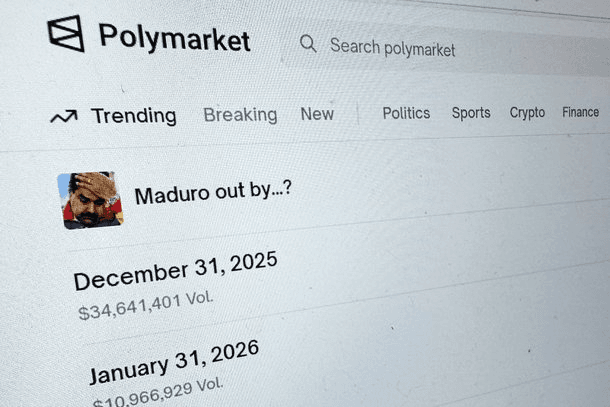
Task: Switch to the Breaking tab
Action: point(240,115)
